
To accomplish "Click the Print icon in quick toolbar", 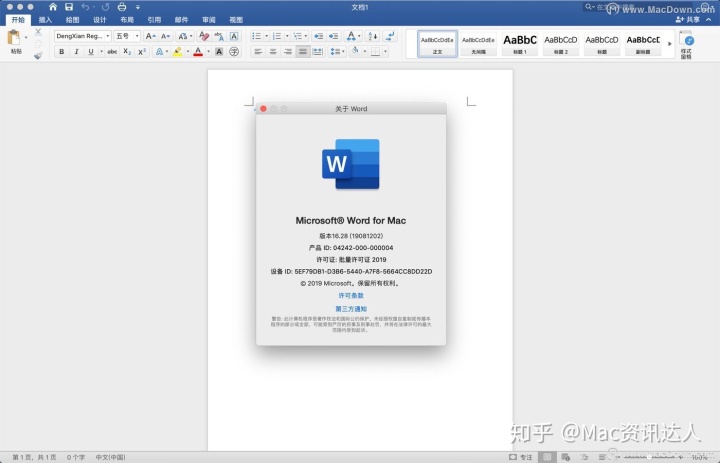I will (x=122, y=7).
